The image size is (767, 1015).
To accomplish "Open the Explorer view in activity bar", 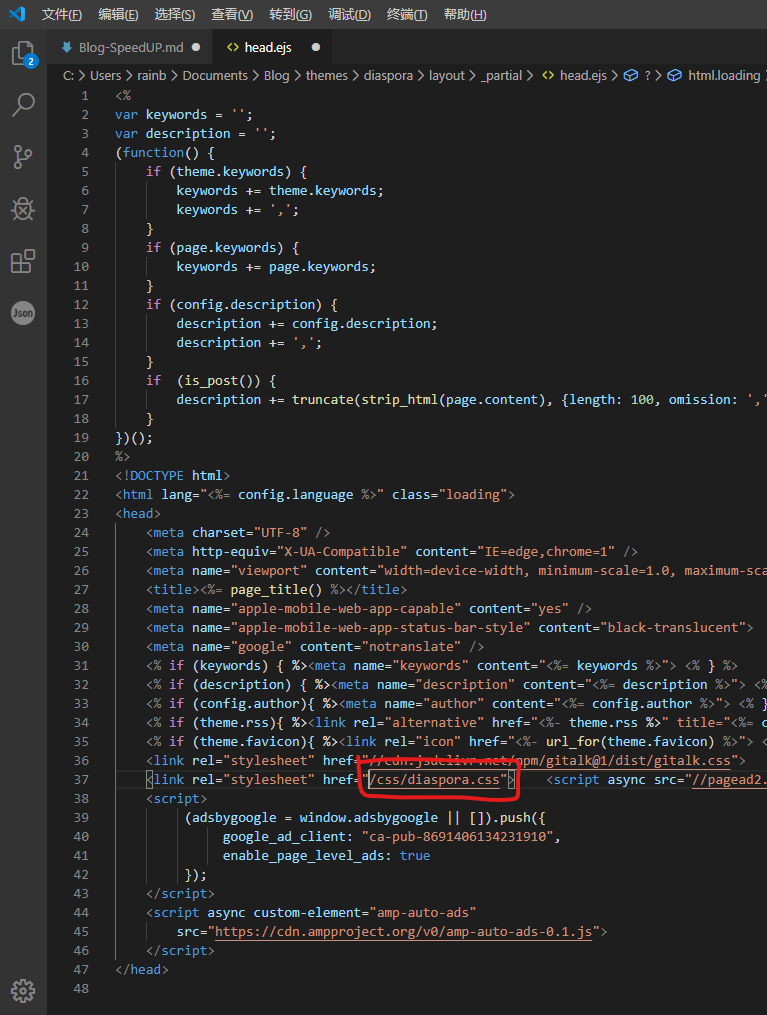I will point(23,54).
